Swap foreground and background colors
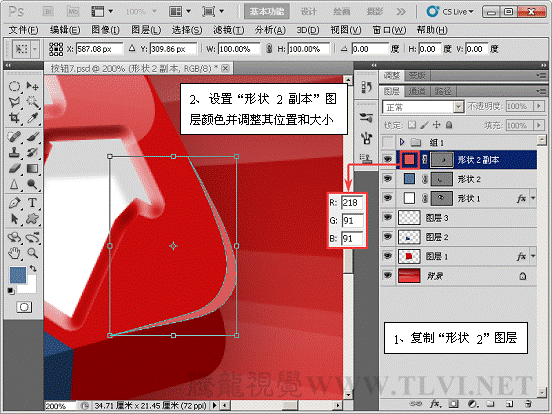Screen dimensions: 552x414 [x=33, y=269]
